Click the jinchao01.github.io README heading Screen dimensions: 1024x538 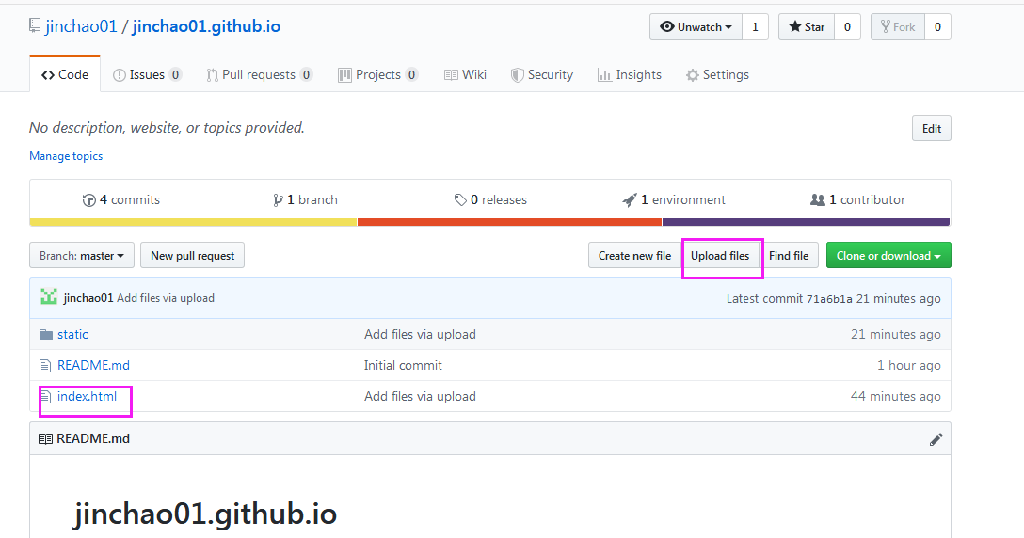[205, 514]
